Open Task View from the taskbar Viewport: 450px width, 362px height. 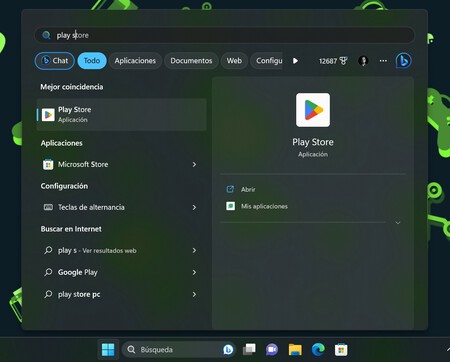(x=249, y=350)
